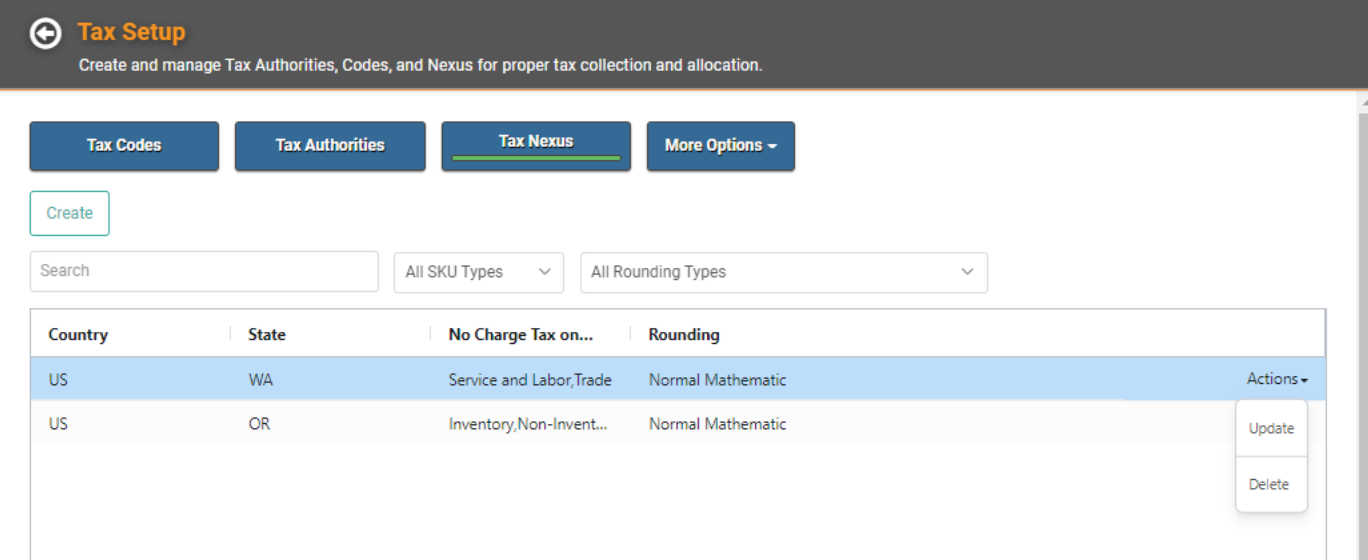Click the scrollbar up arrow at right edge
This screenshot has width=1368, height=560.
click(x=1362, y=102)
